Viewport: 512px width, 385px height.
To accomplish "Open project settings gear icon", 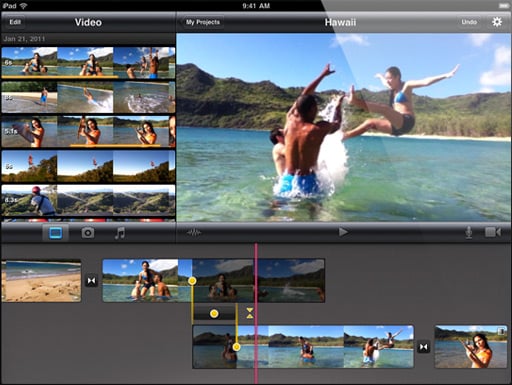I will coord(497,22).
